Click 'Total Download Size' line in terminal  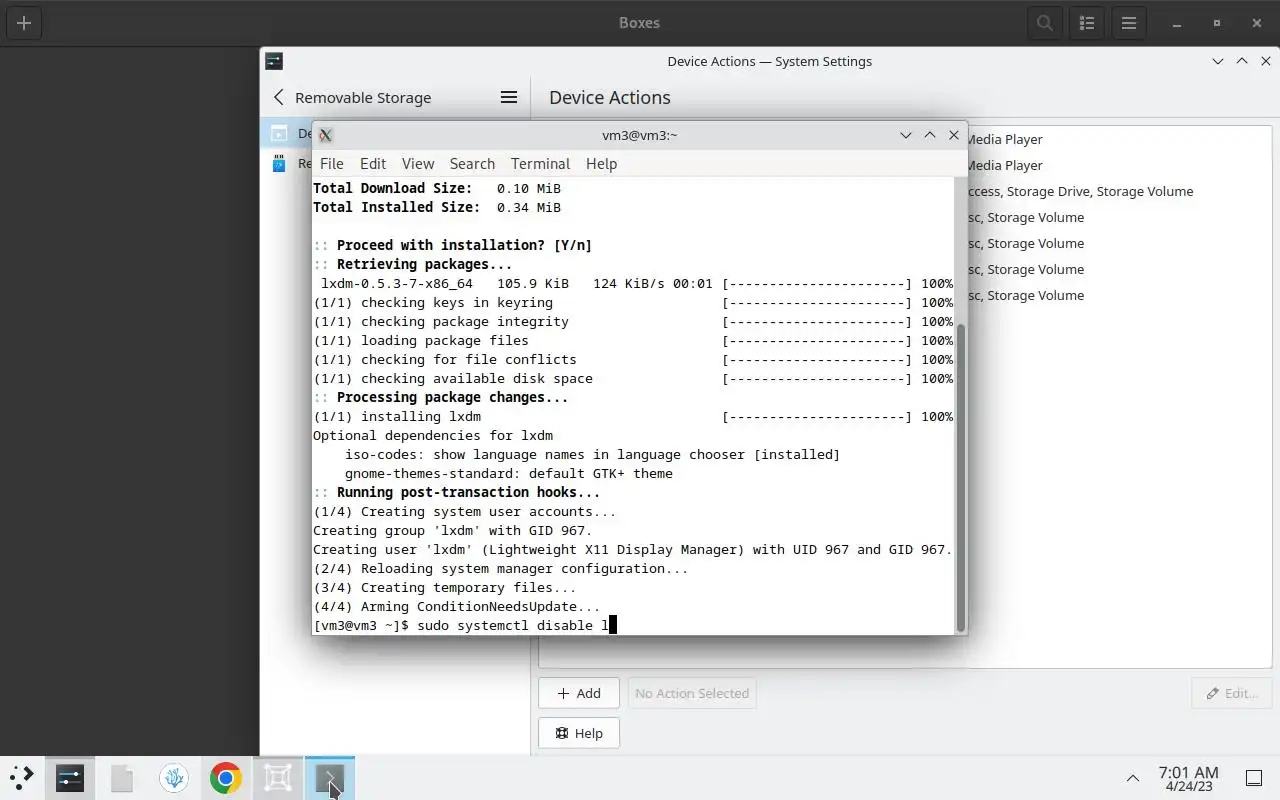click(437, 188)
